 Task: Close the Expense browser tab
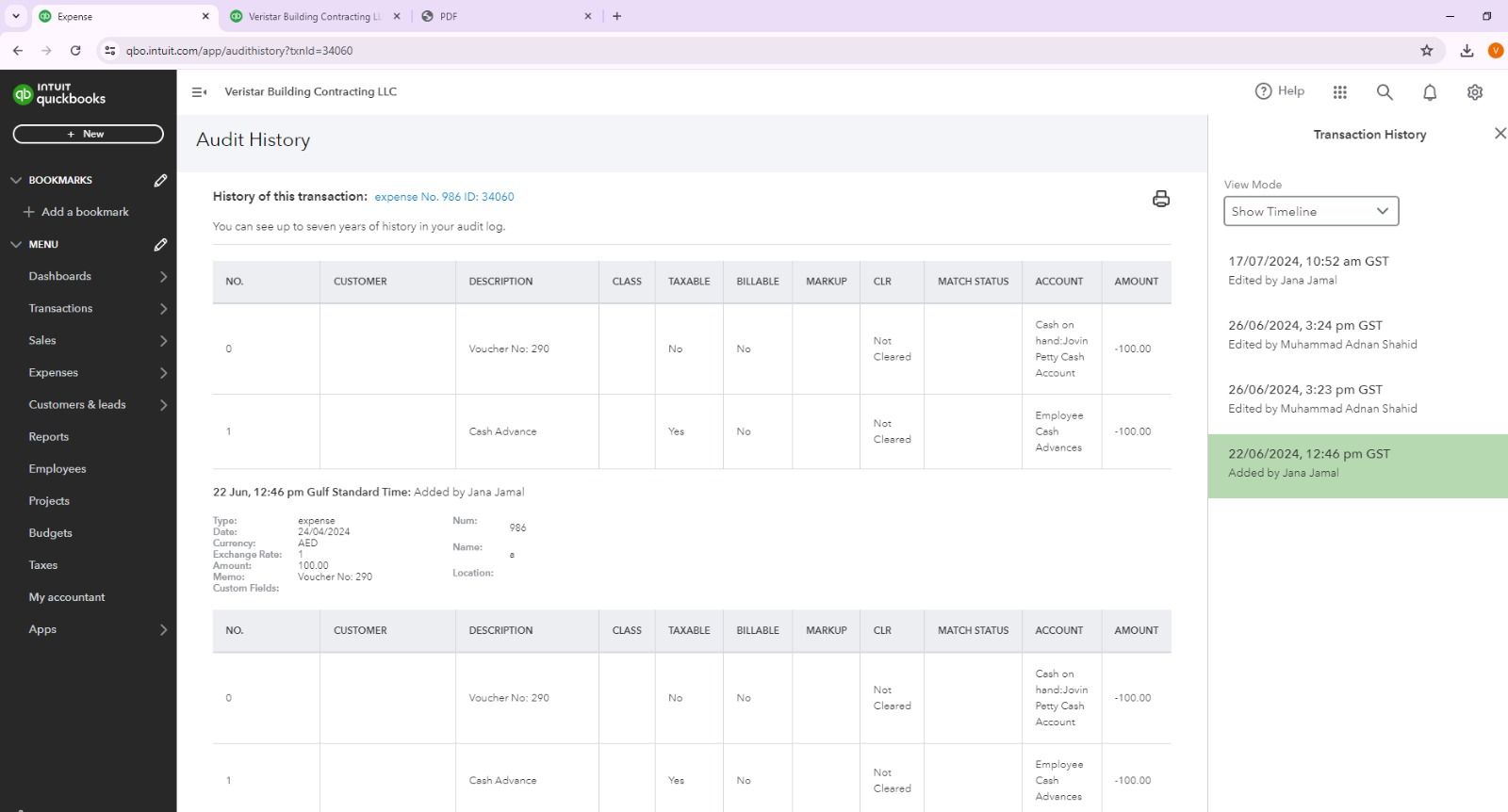coord(205,16)
